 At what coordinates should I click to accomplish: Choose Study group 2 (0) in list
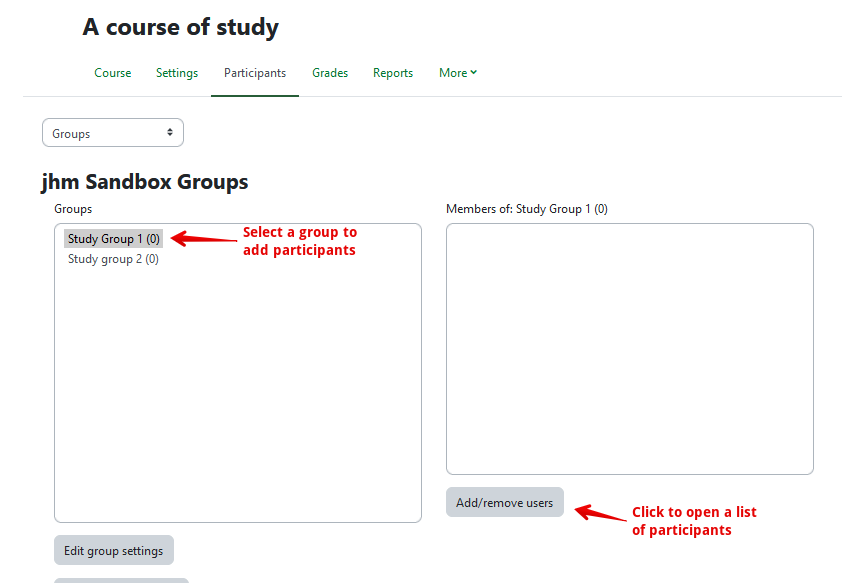click(113, 259)
